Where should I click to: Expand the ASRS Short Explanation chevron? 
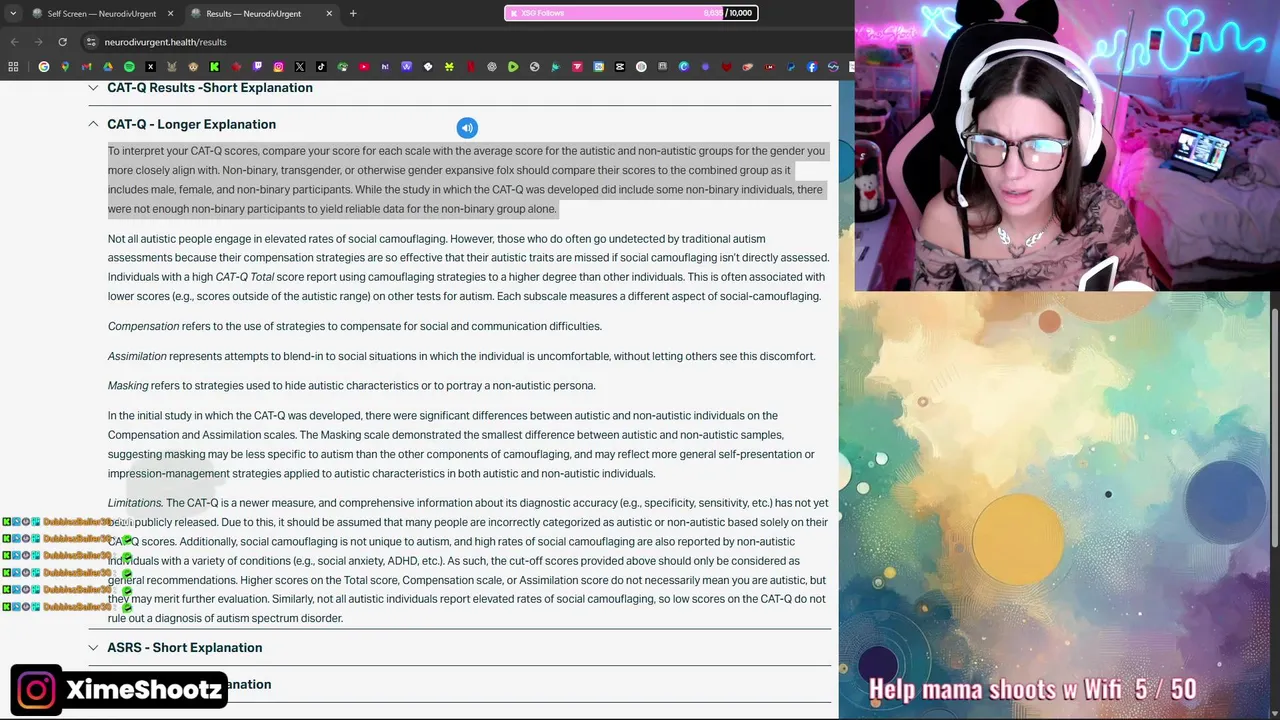tap(93, 648)
